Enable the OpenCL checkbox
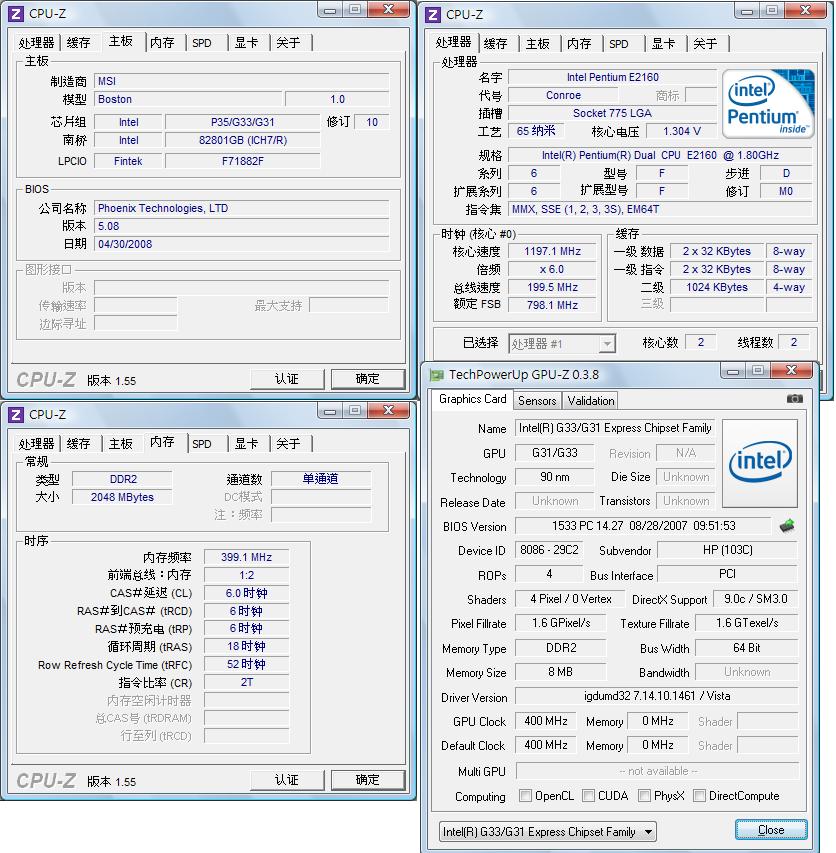Screen dimensions: 836x853 point(525,796)
